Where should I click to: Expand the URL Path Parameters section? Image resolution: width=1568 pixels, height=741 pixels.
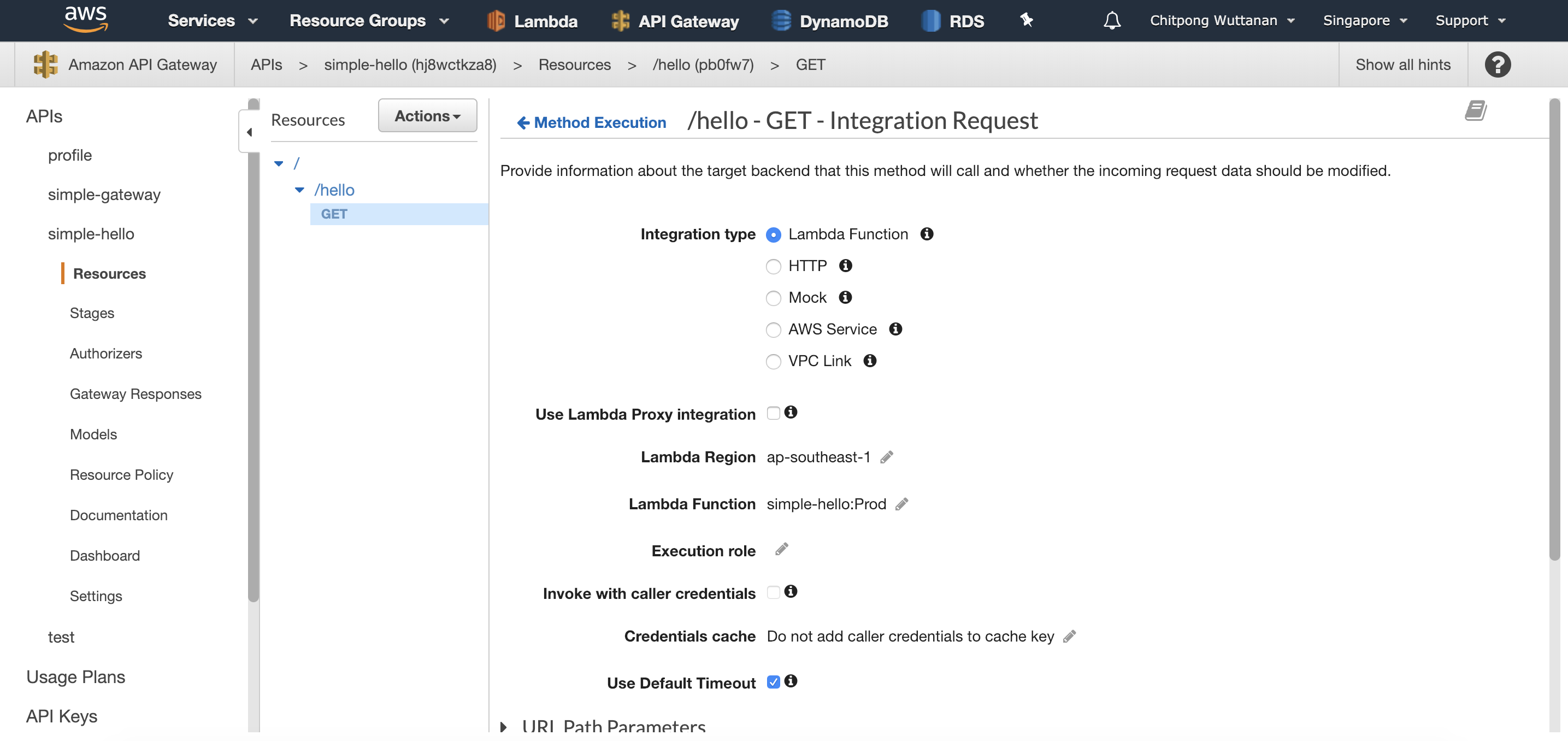503,727
